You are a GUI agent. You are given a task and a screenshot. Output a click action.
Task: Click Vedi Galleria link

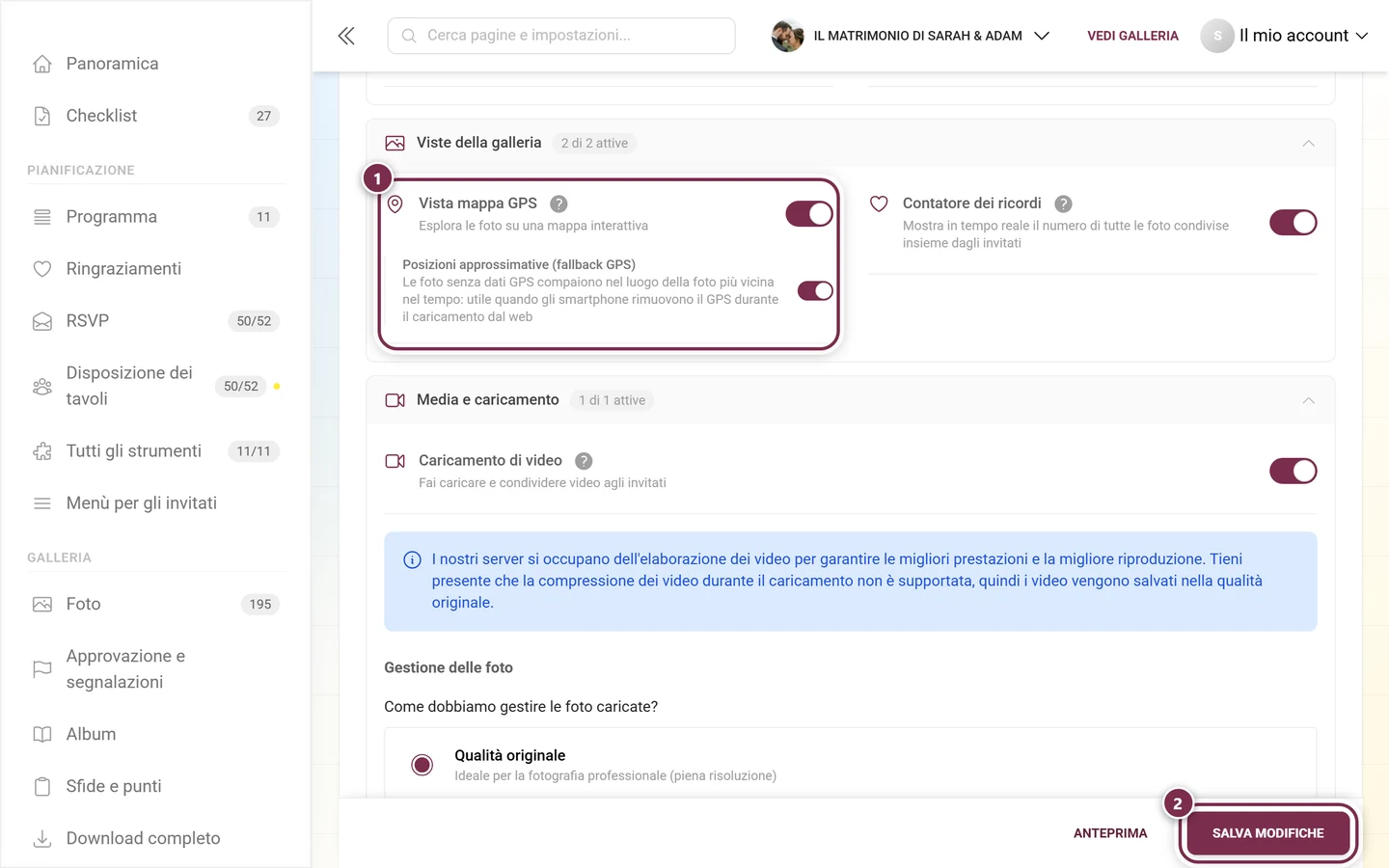[1132, 36]
